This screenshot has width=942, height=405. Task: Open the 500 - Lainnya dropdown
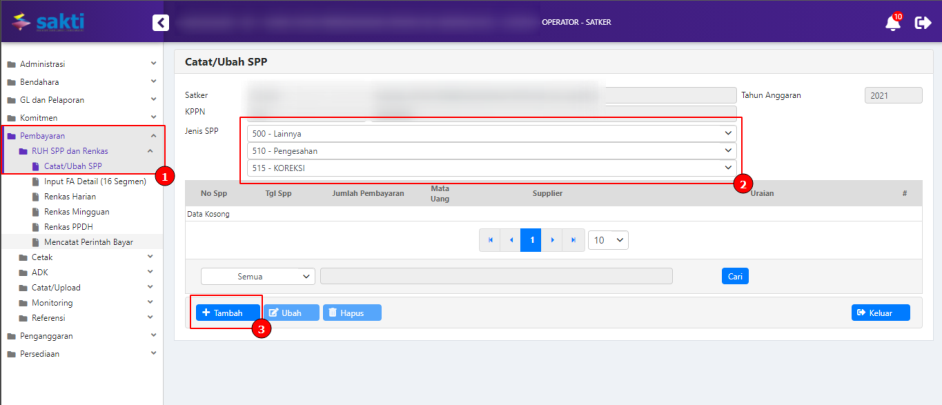pos(491,133)
